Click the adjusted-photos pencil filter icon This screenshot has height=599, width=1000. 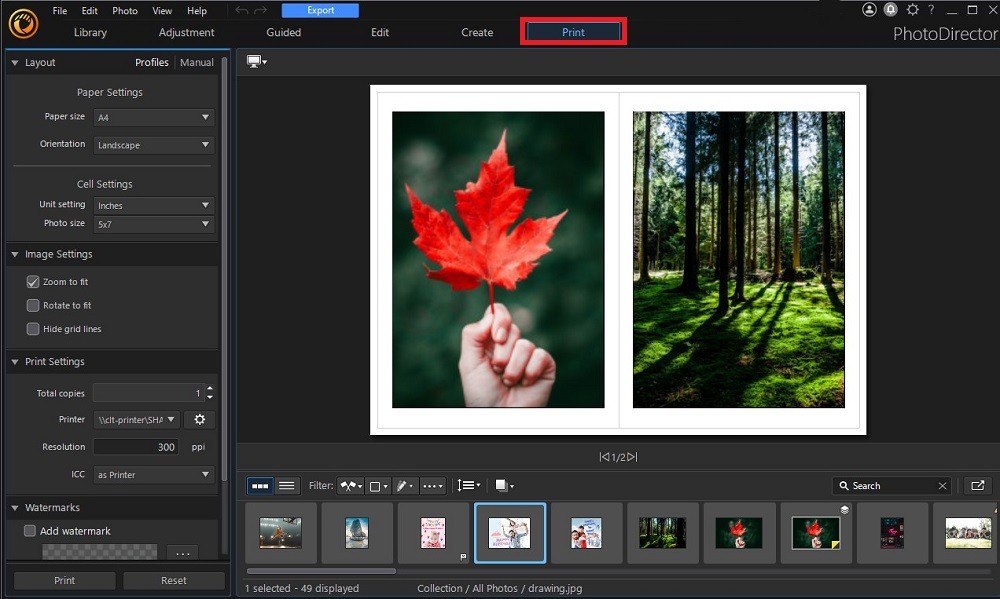(x=404, y=485)
